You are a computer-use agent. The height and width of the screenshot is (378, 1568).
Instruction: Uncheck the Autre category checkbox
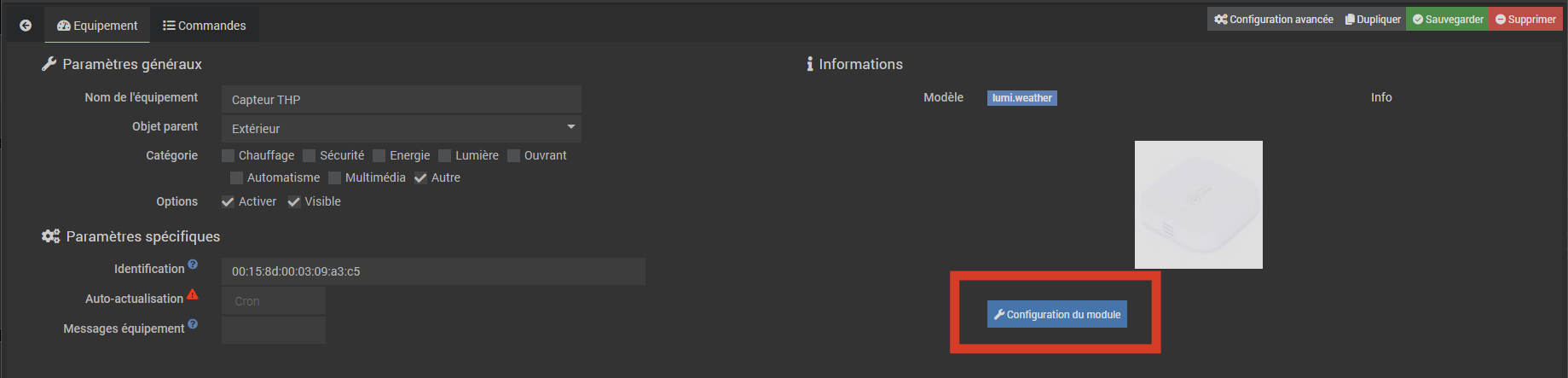(x=420, y=177)
